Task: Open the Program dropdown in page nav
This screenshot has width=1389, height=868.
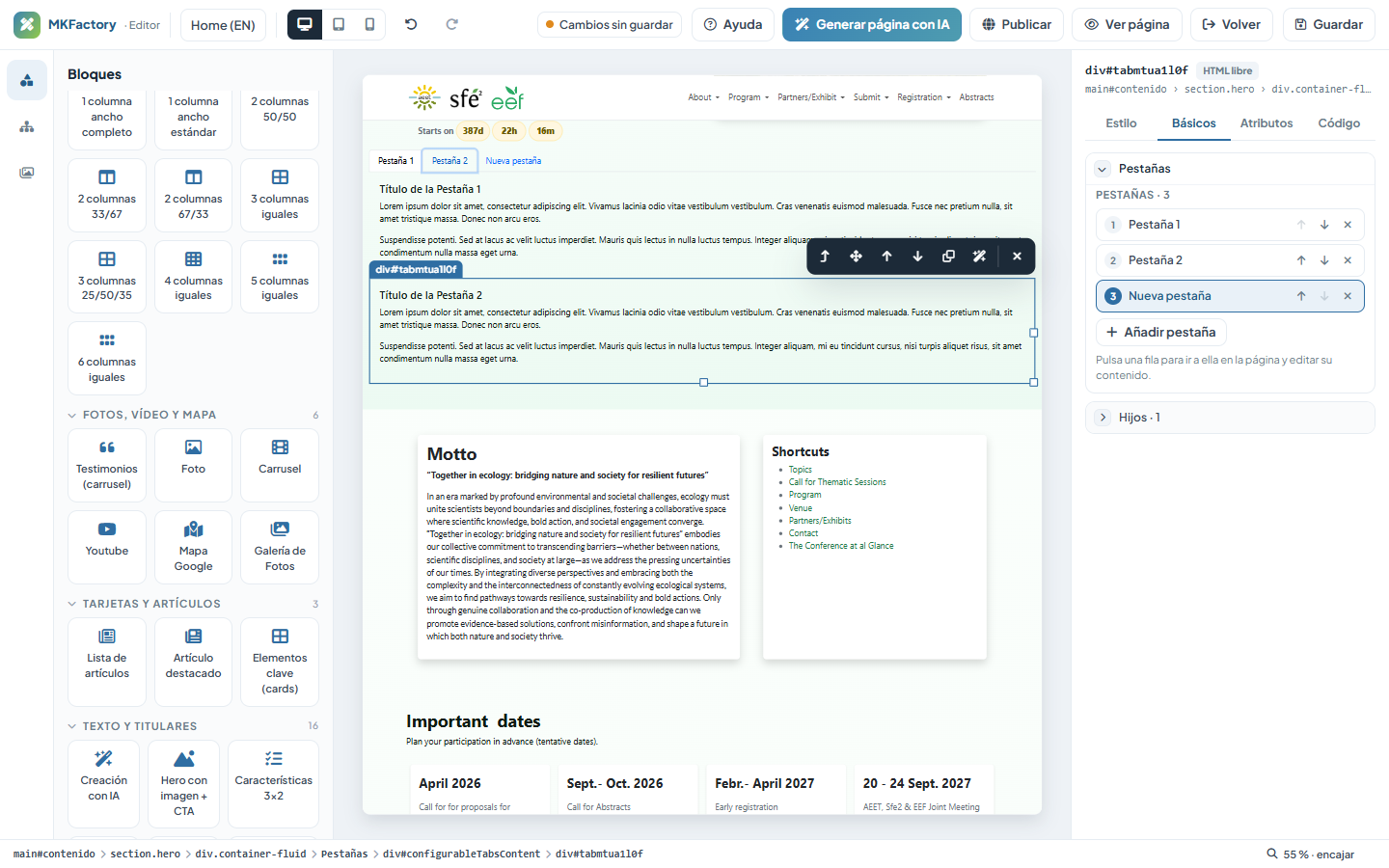Action: pos(749,97)
